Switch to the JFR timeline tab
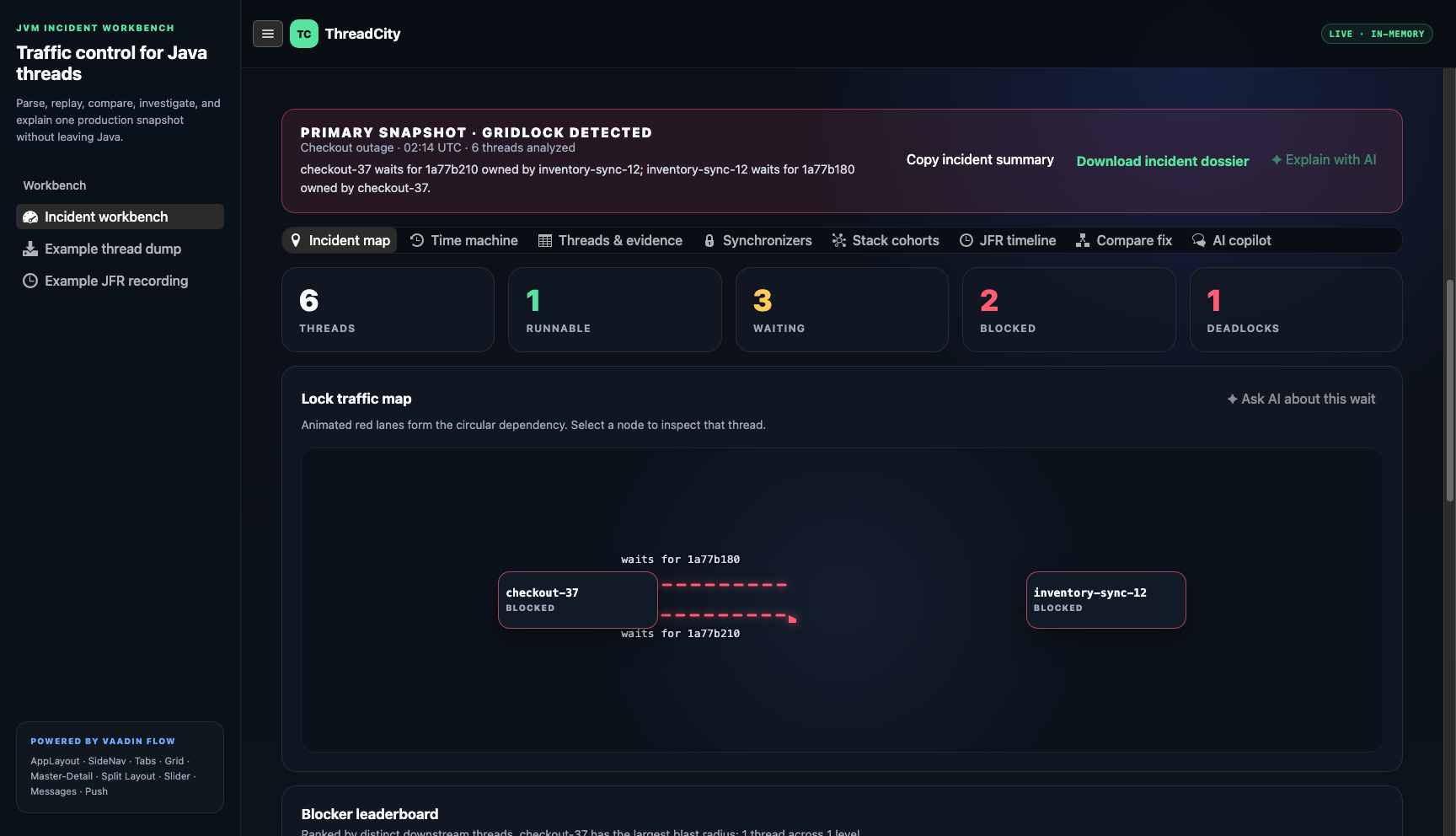The width and height of the screenshot is (1456, 836). (x=1008, y=240)
